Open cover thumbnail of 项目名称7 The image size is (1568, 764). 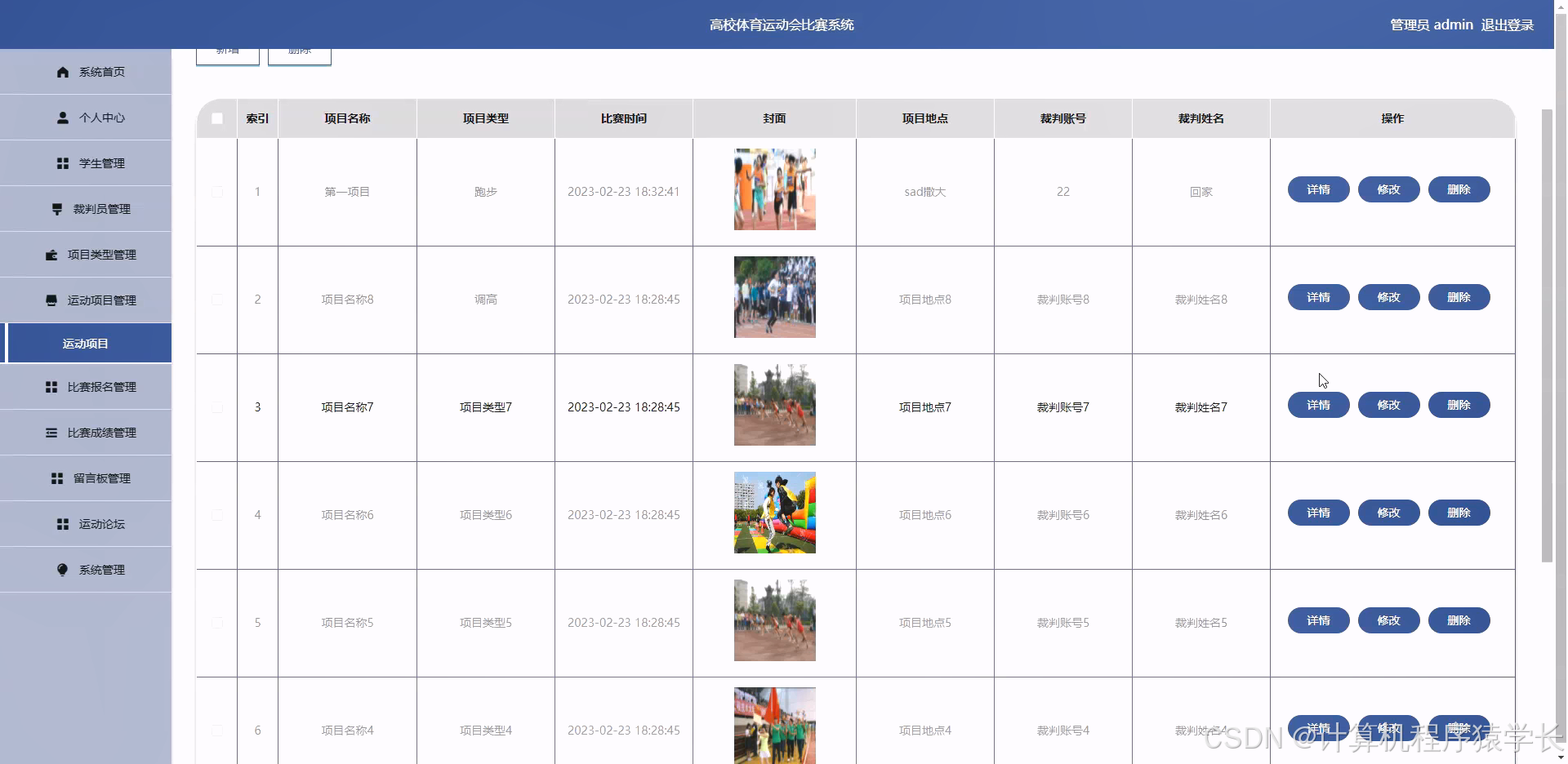click(x=774, y=405)
